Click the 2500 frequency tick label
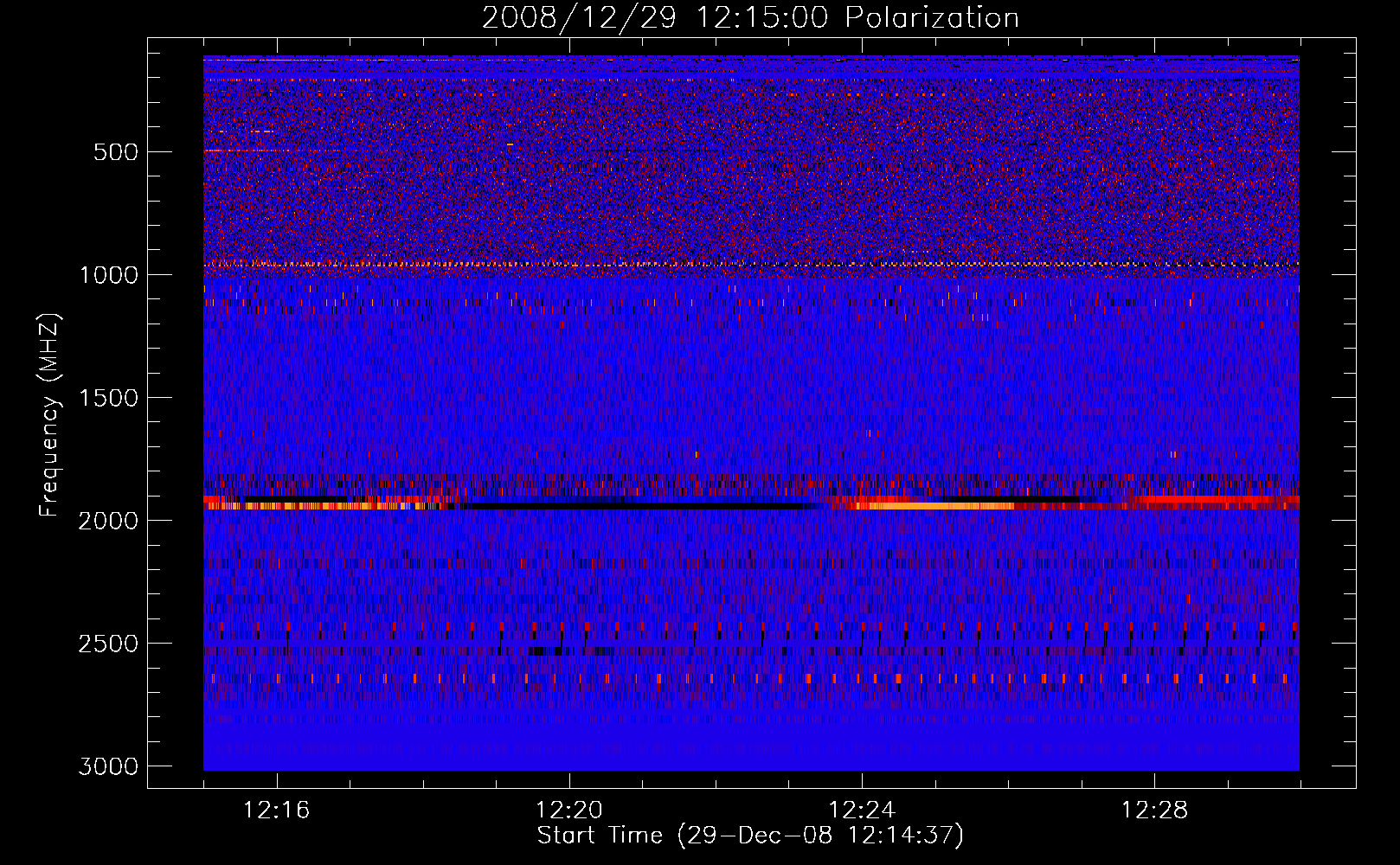 pos(108,644)
